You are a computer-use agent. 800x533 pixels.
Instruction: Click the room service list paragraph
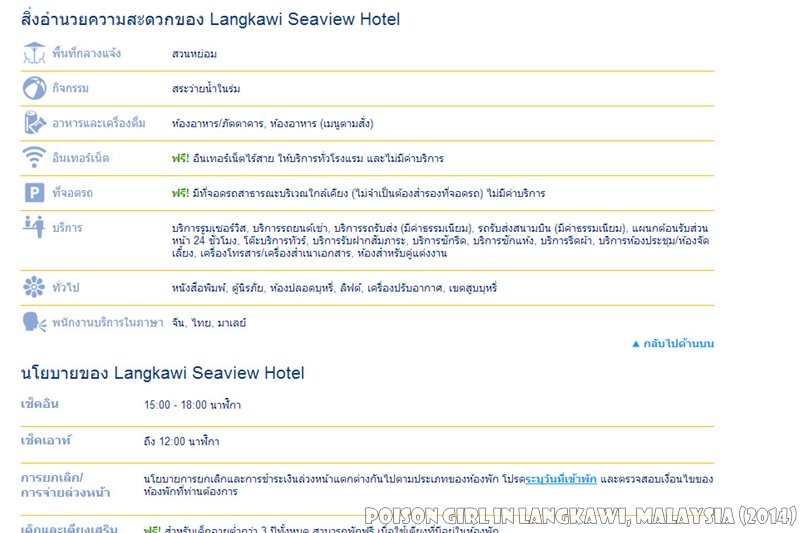(440, 240)
